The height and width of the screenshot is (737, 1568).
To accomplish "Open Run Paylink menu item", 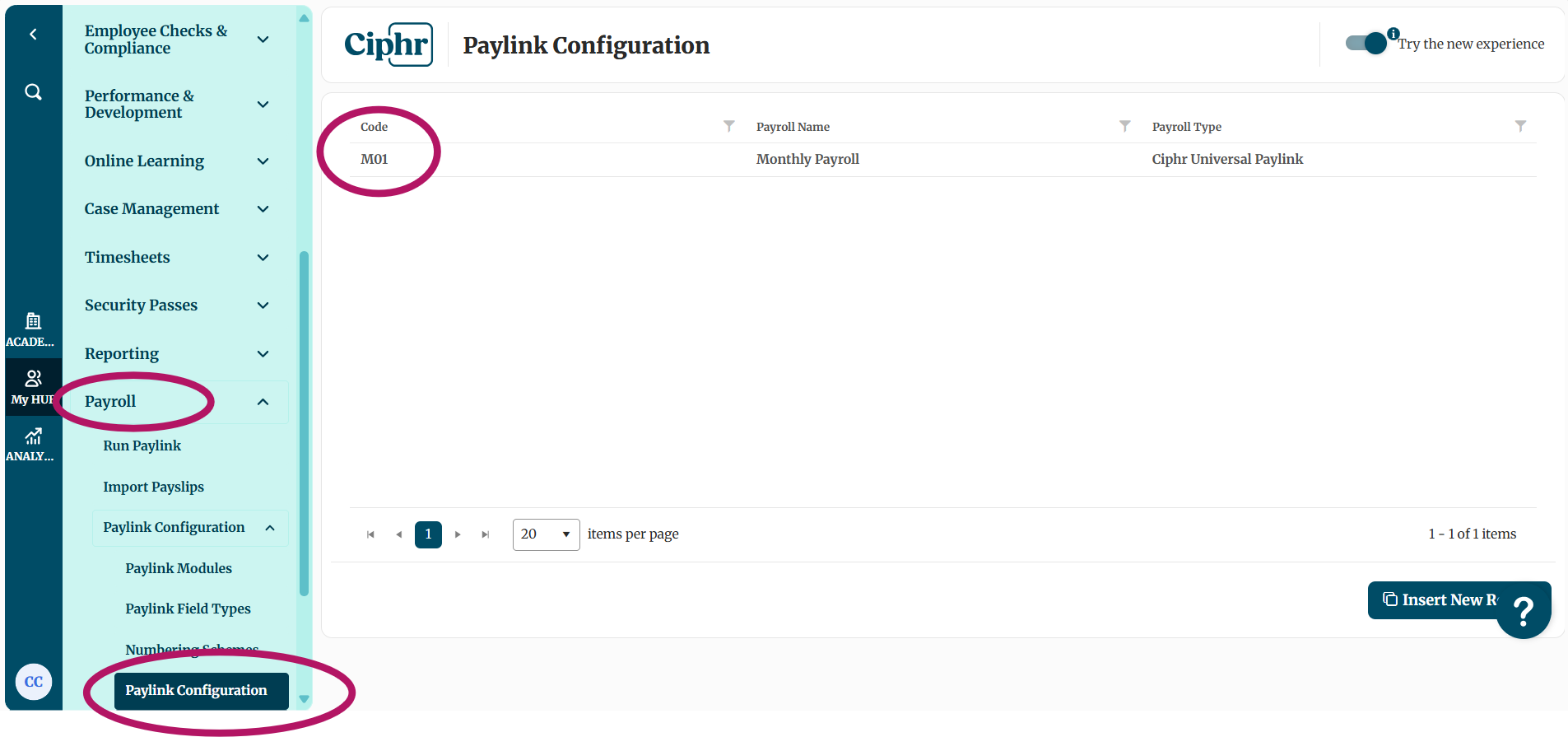I will click(142, 445).
